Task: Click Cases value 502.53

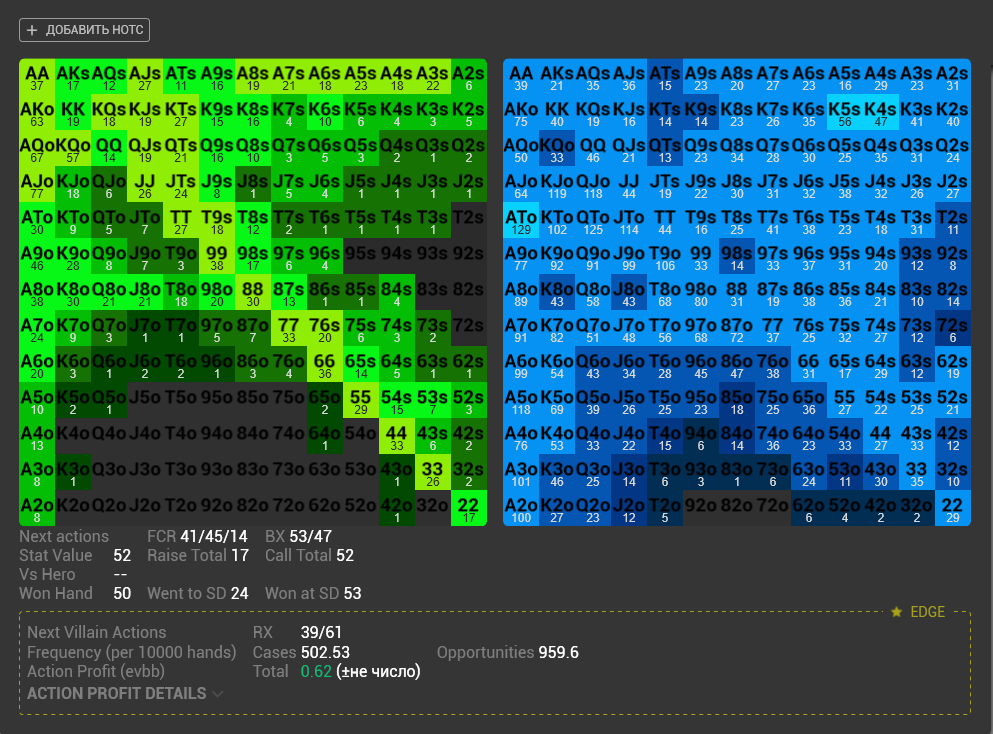Action: pos(326,652)
